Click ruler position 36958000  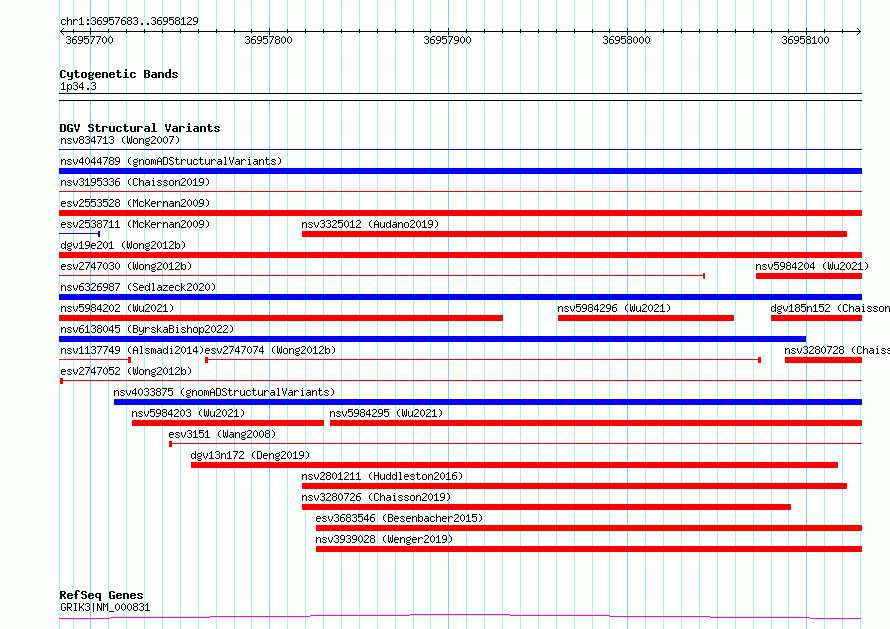pos(626,40)
